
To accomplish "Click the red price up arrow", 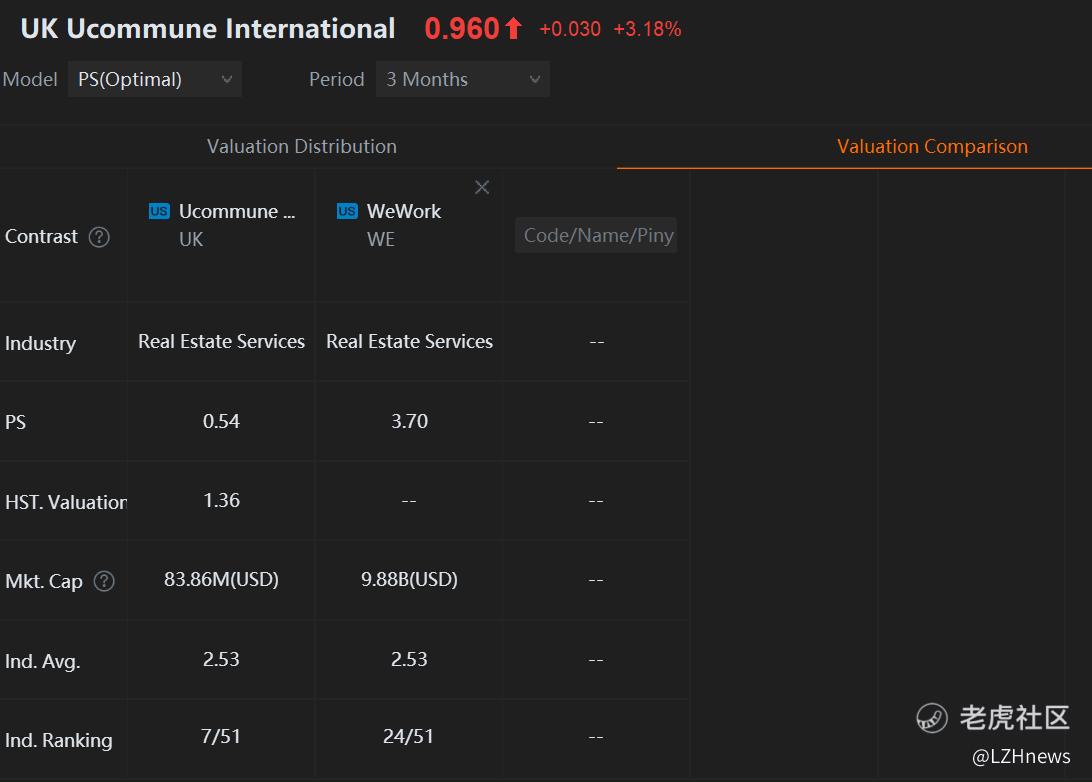I will click(x=513, y=29).
